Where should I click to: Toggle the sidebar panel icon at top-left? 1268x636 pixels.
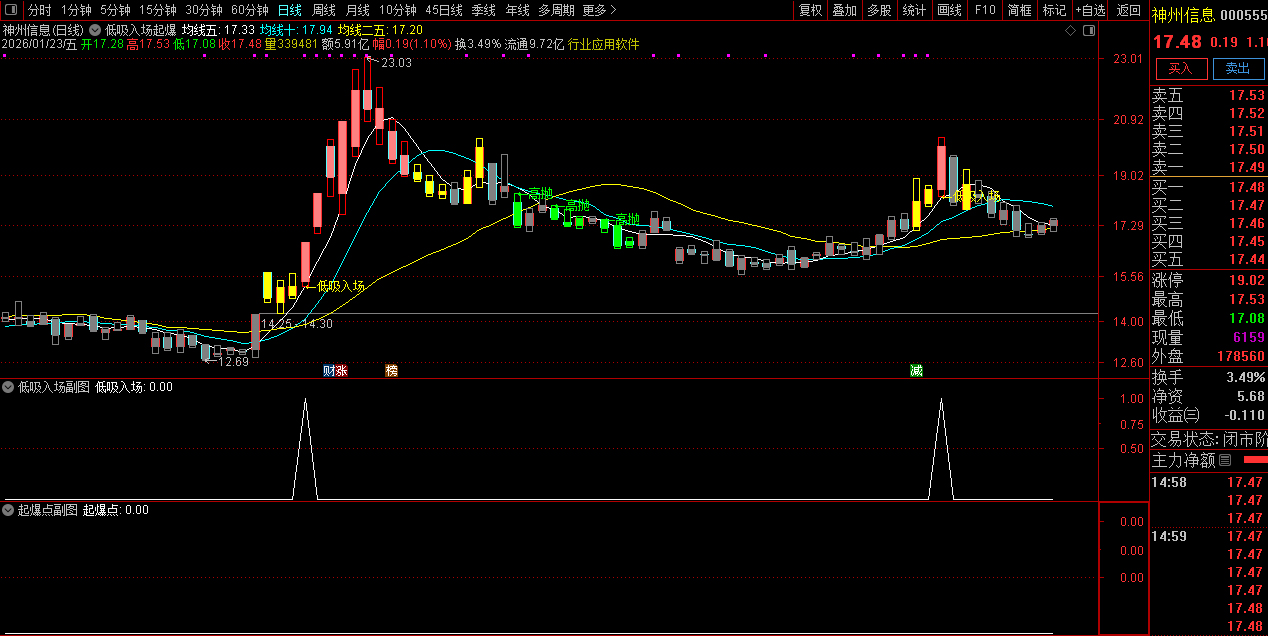[11, 10]
